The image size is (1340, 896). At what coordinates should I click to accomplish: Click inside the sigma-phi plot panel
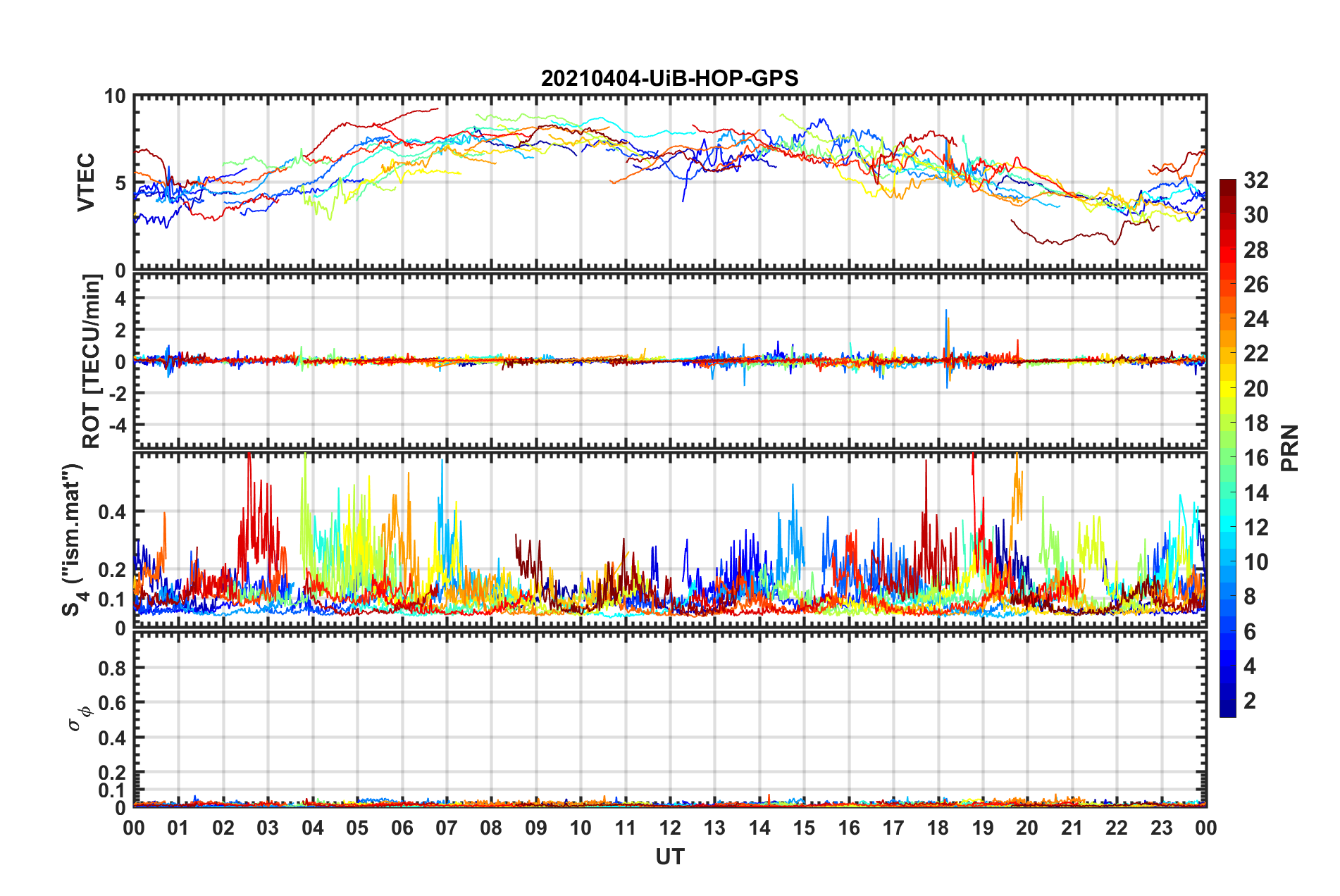point(670,719)
